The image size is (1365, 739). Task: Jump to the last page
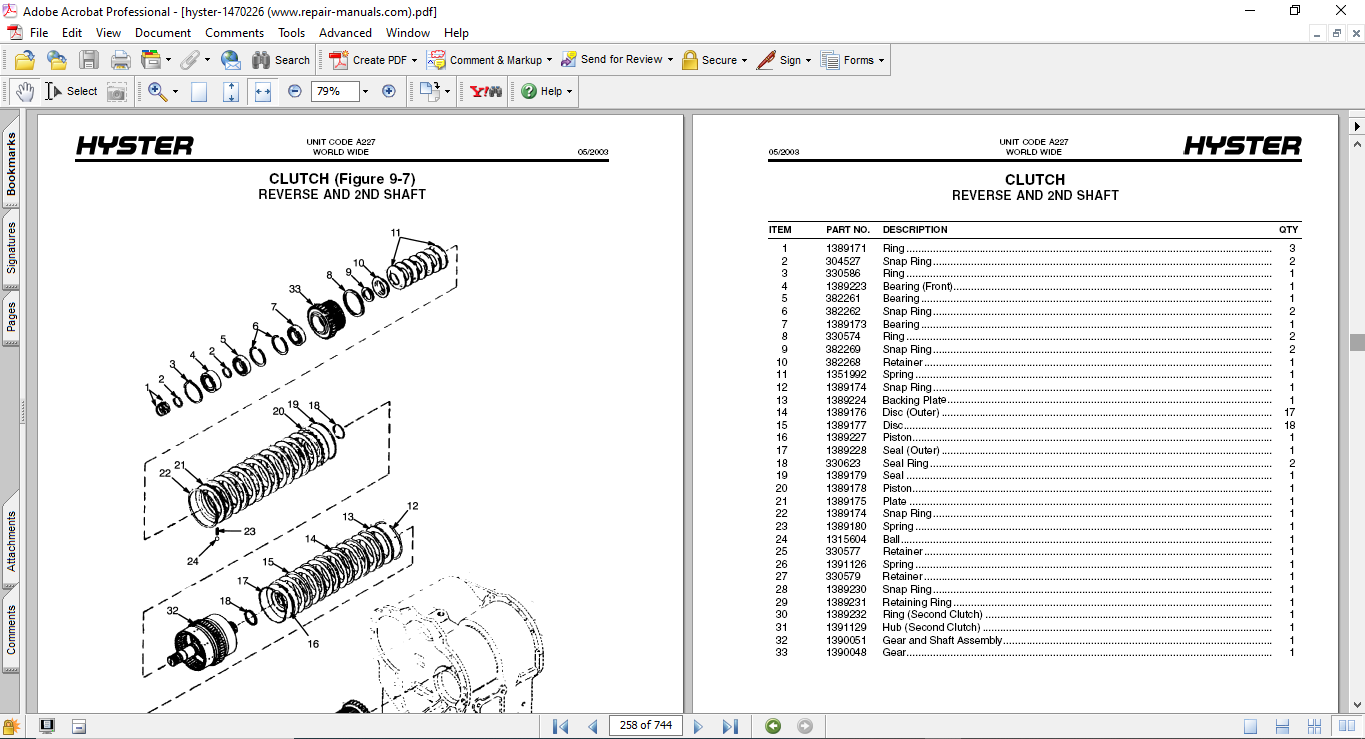click(730, 726)
